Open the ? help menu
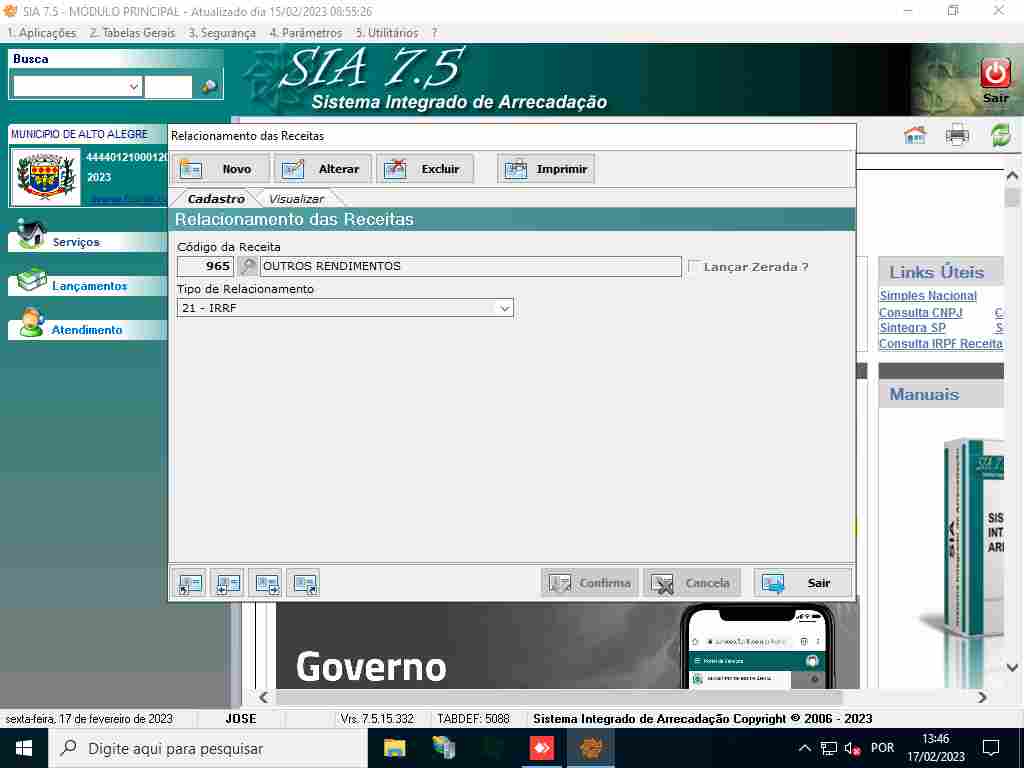 [434, 33]
